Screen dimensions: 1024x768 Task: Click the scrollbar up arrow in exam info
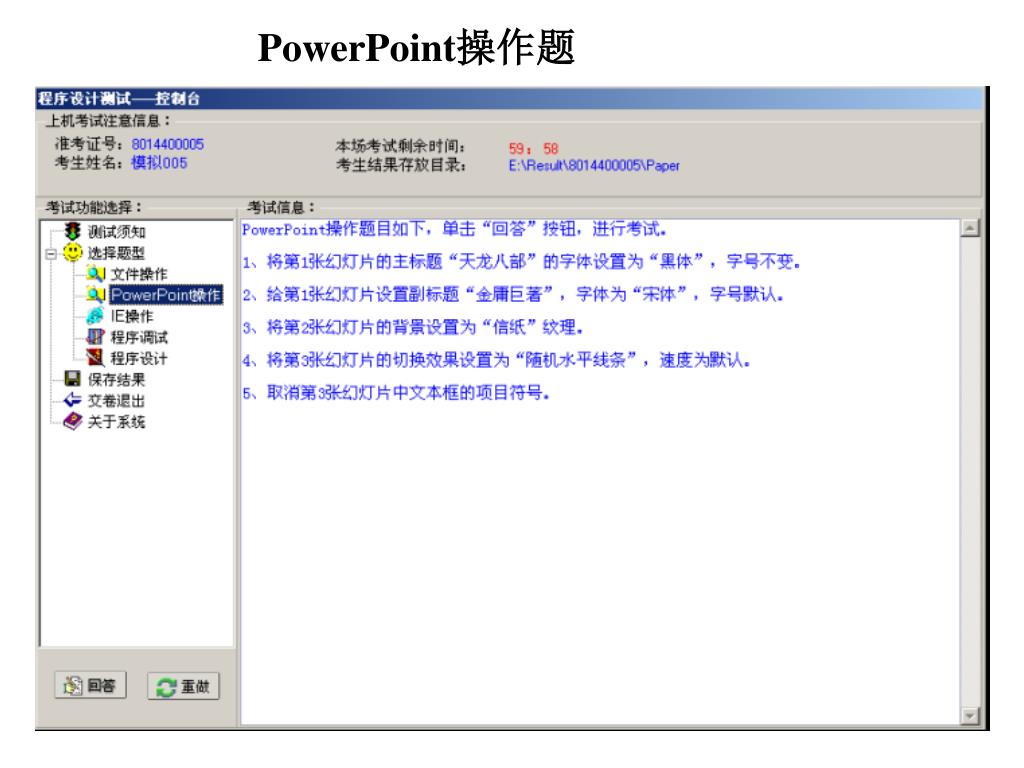(x=970, y=228)
